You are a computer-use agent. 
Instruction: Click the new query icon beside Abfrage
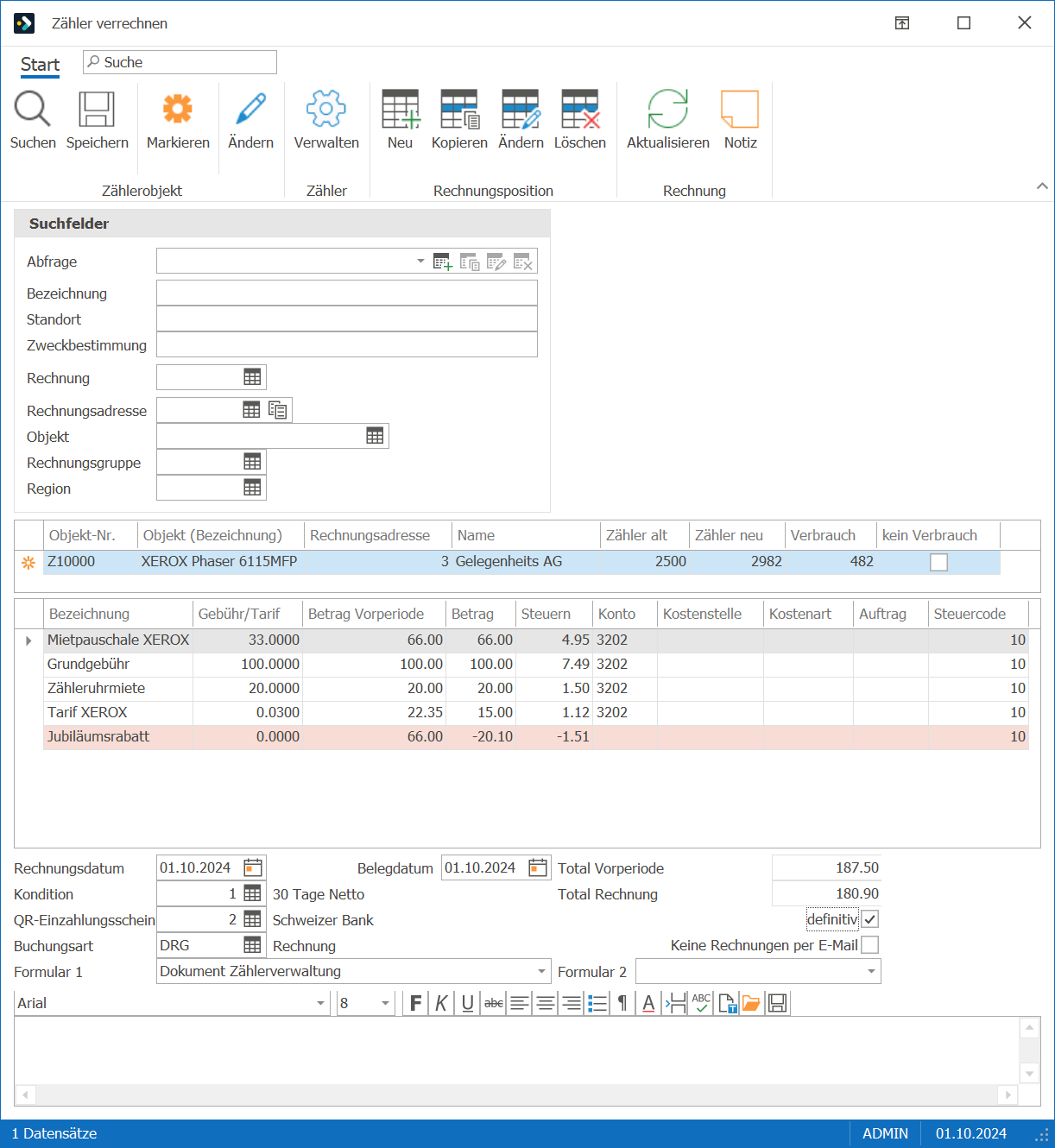pos(443,262)
